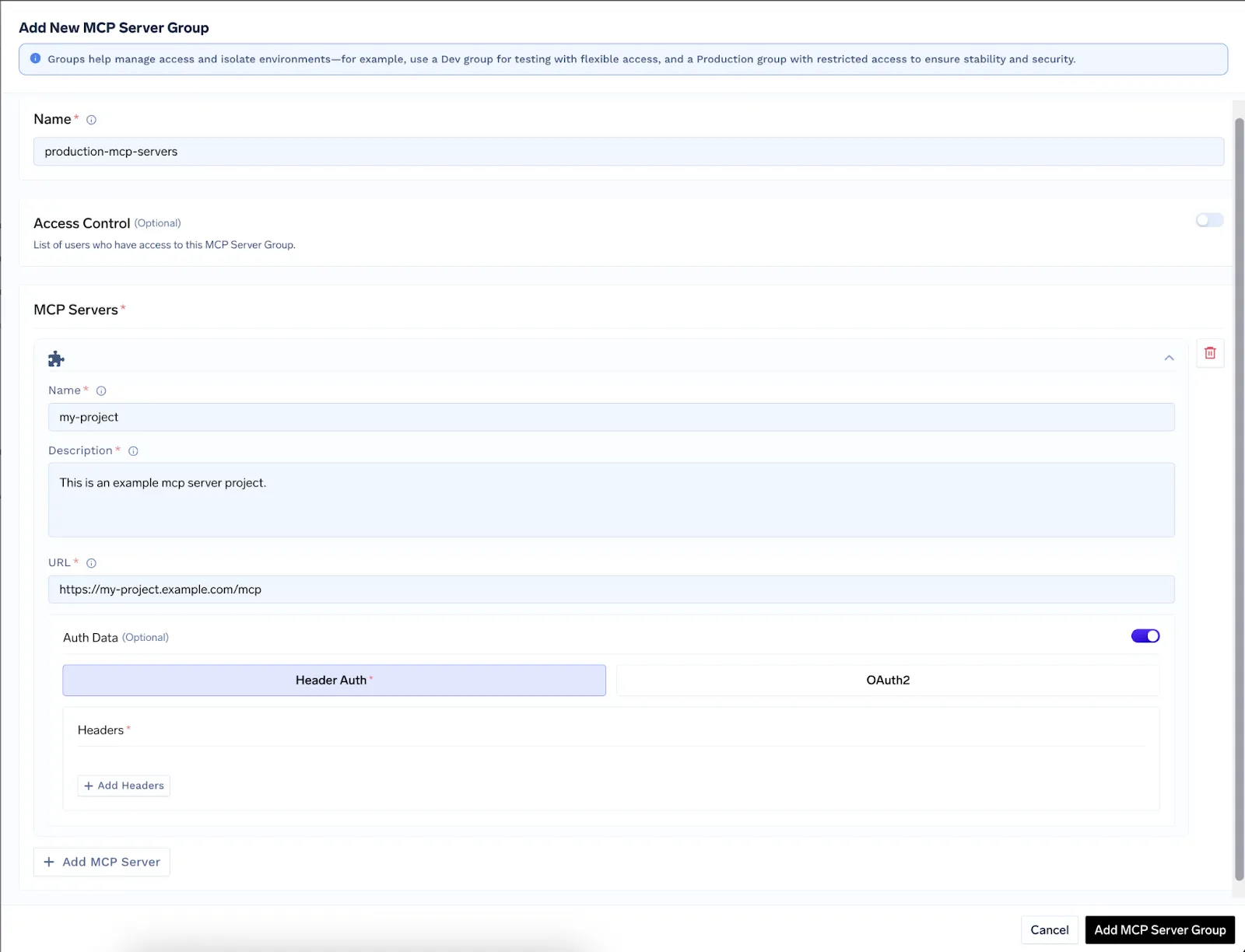The height and width of the screenshot is (952, 1245).
Task: Click the info icon next to URL label
Action: click(x=91, y=563)
